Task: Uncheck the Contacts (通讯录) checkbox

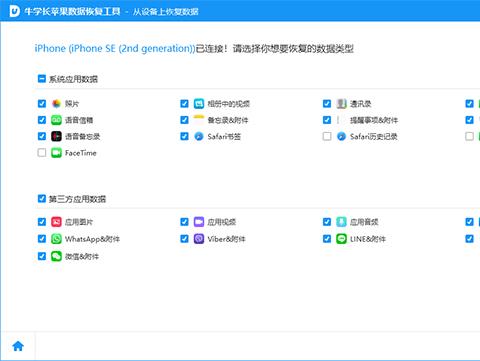Action: (327, 104)
